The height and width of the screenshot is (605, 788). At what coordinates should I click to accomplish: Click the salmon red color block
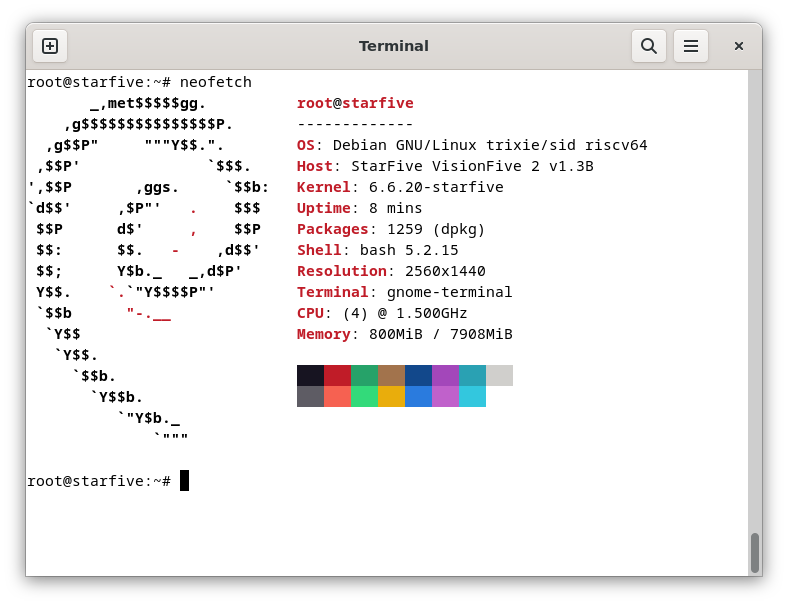(x=337, y=396)
